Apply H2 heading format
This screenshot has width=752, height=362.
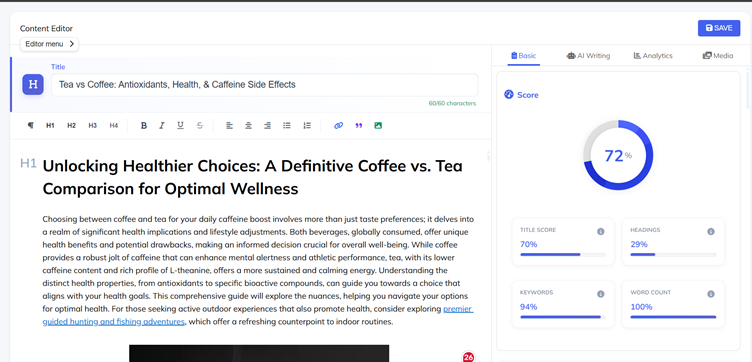71,126
